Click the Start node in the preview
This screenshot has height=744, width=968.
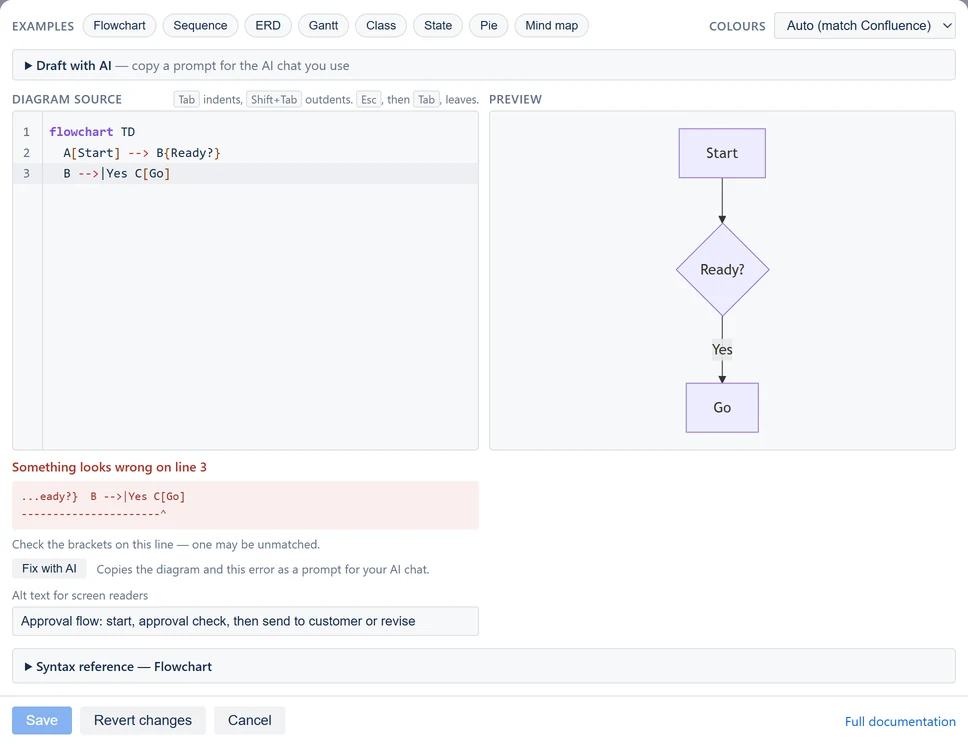[722, 153]
